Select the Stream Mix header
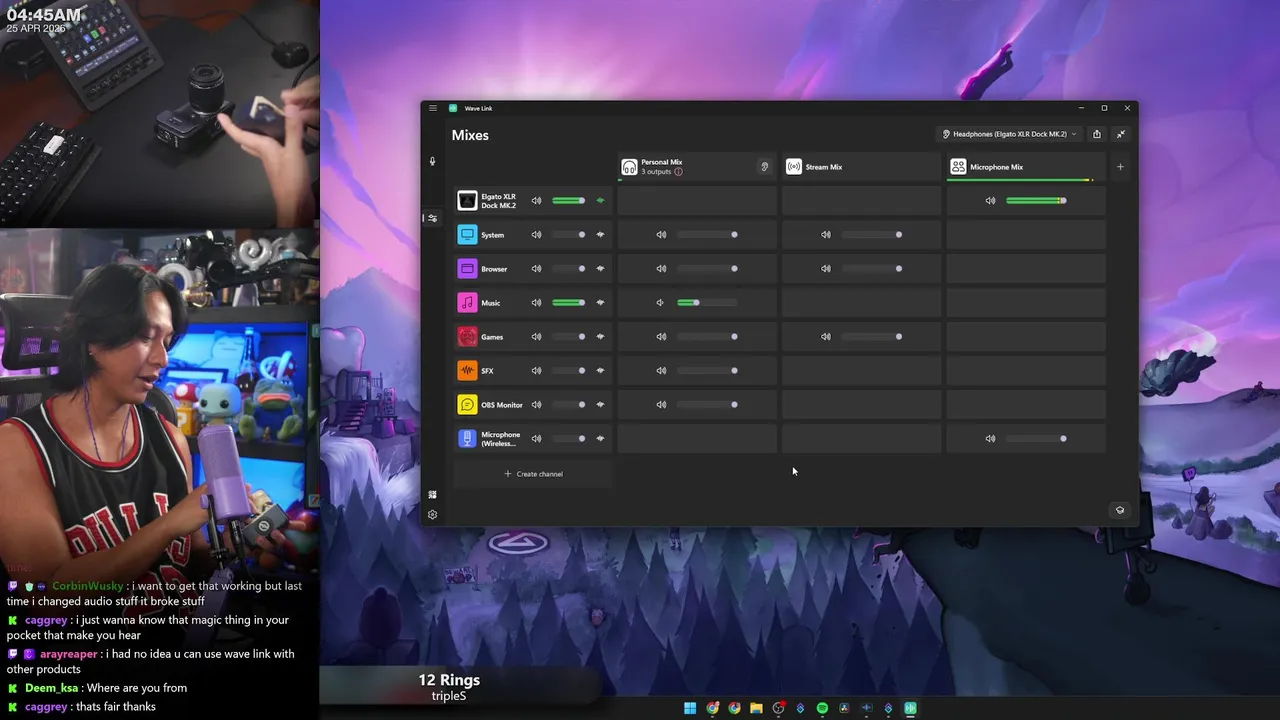This screenshot has height=720, width=1280. pyautogui.click(x=861, y=167)
